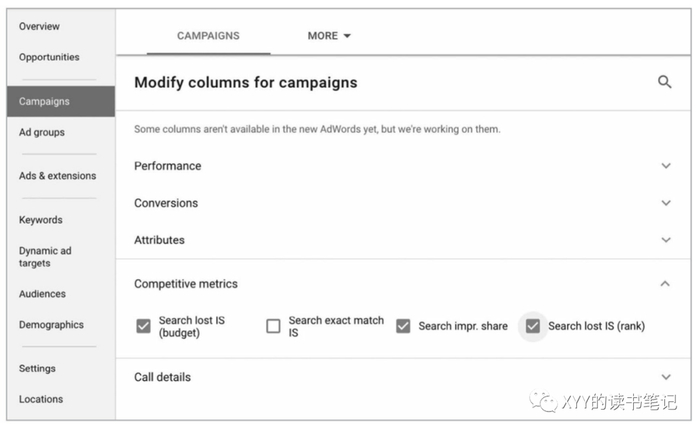
Task: Switch to the CAMPAIGNS tab
Action: (208, 36)
